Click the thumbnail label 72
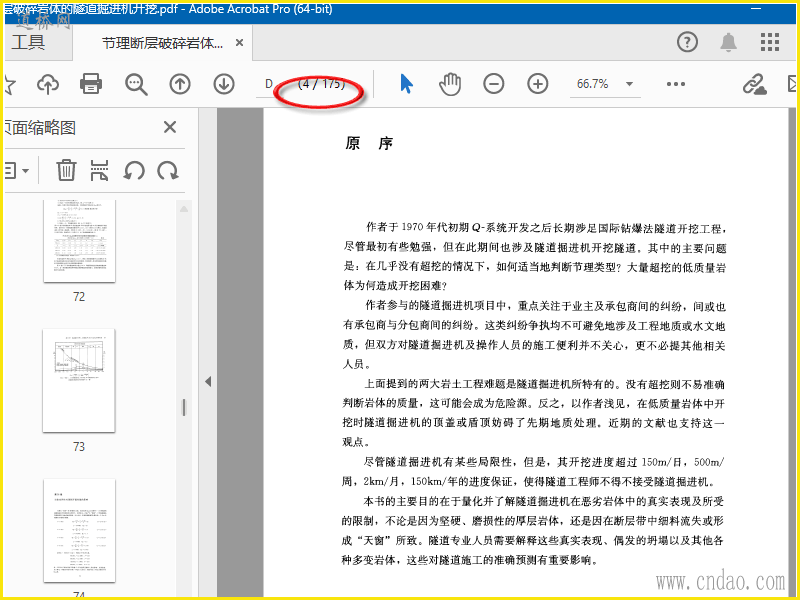The image size is (800, 600). click(x=79, y=297)
